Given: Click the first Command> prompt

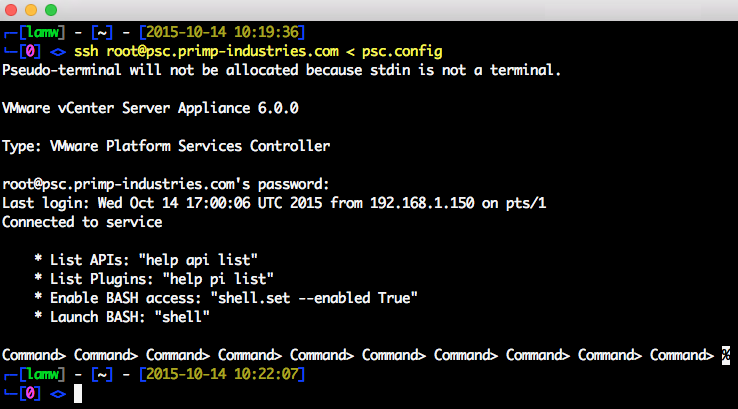Looking at the screenshot, I should coord(34,355).
